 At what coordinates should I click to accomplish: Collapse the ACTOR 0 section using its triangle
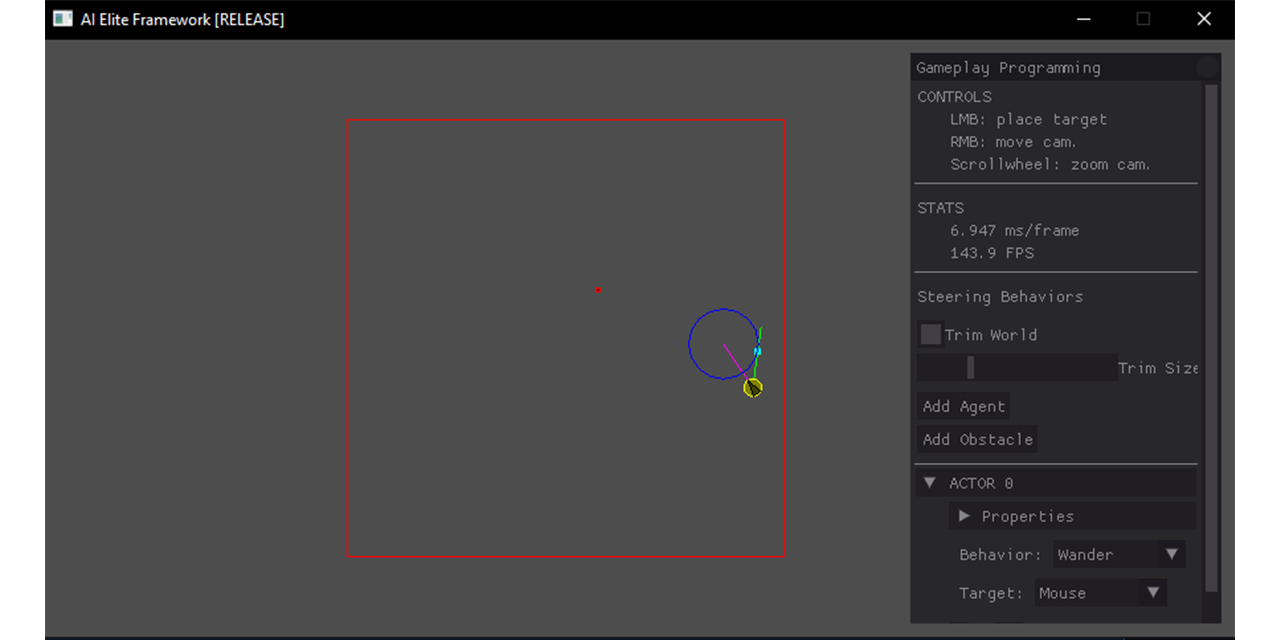tap(929, 482)
